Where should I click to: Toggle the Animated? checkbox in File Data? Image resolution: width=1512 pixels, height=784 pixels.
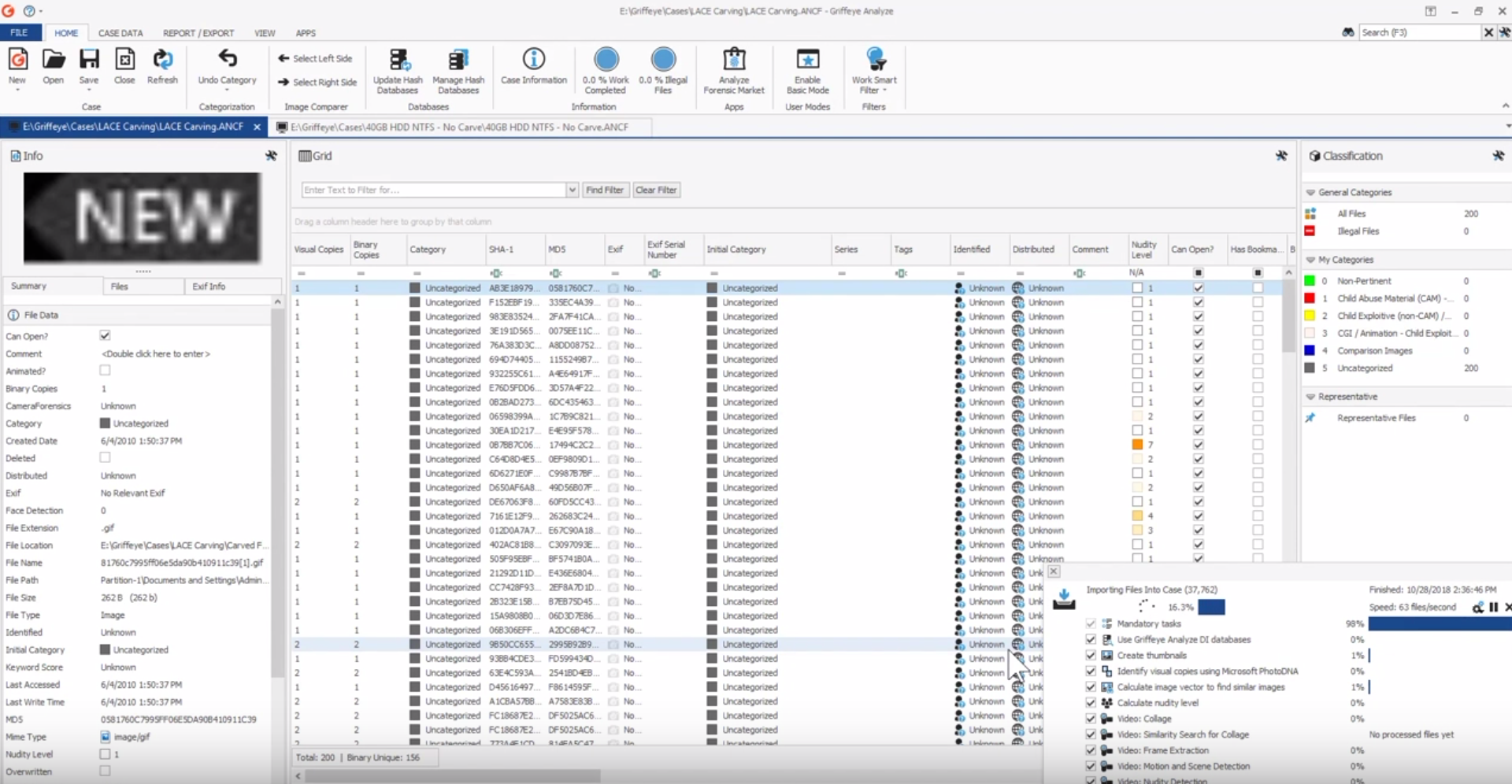[x=105, y=371]
